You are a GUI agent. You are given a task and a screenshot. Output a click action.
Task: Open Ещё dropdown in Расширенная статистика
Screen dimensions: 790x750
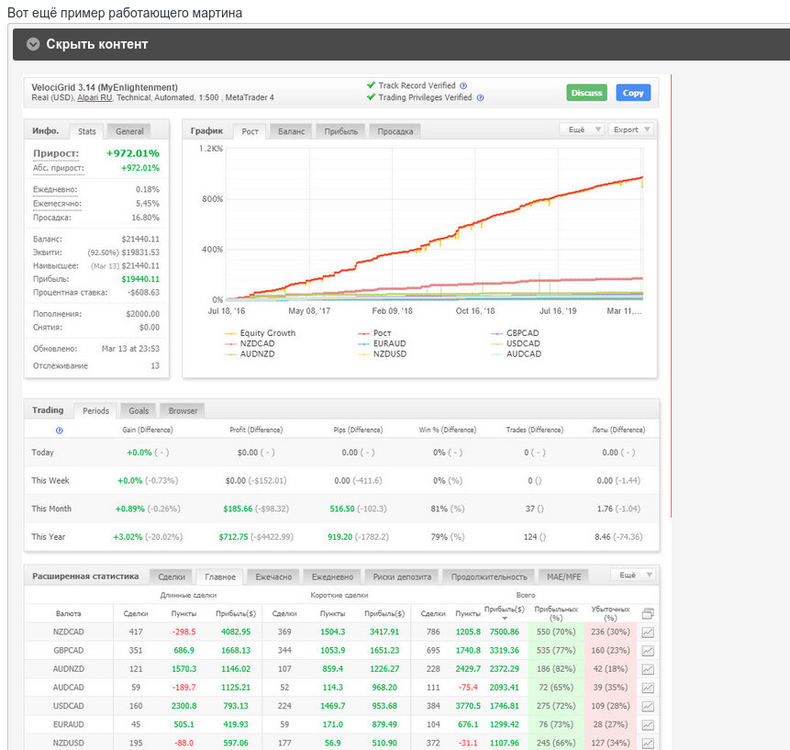point(633,575)
